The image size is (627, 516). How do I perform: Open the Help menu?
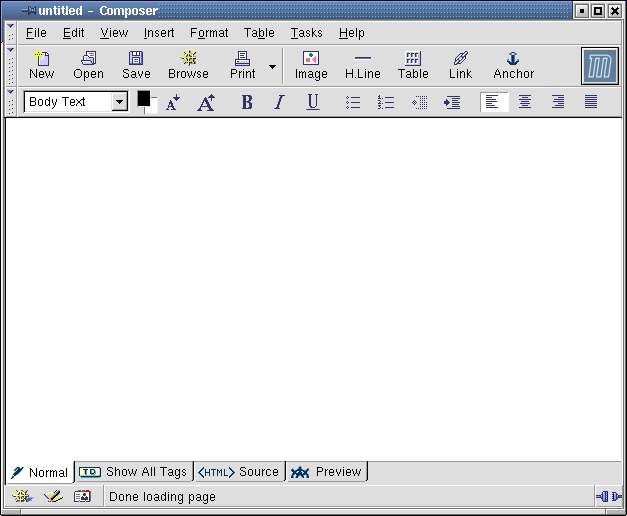351,33
